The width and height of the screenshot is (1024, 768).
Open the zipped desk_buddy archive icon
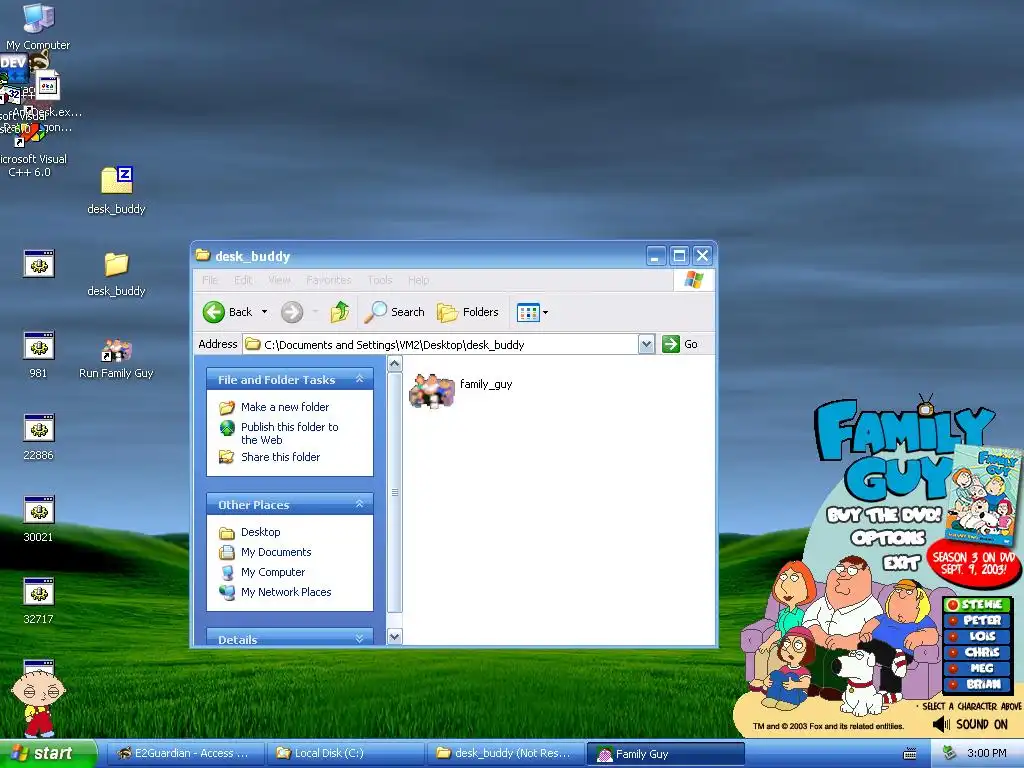[x=116, y=190]
